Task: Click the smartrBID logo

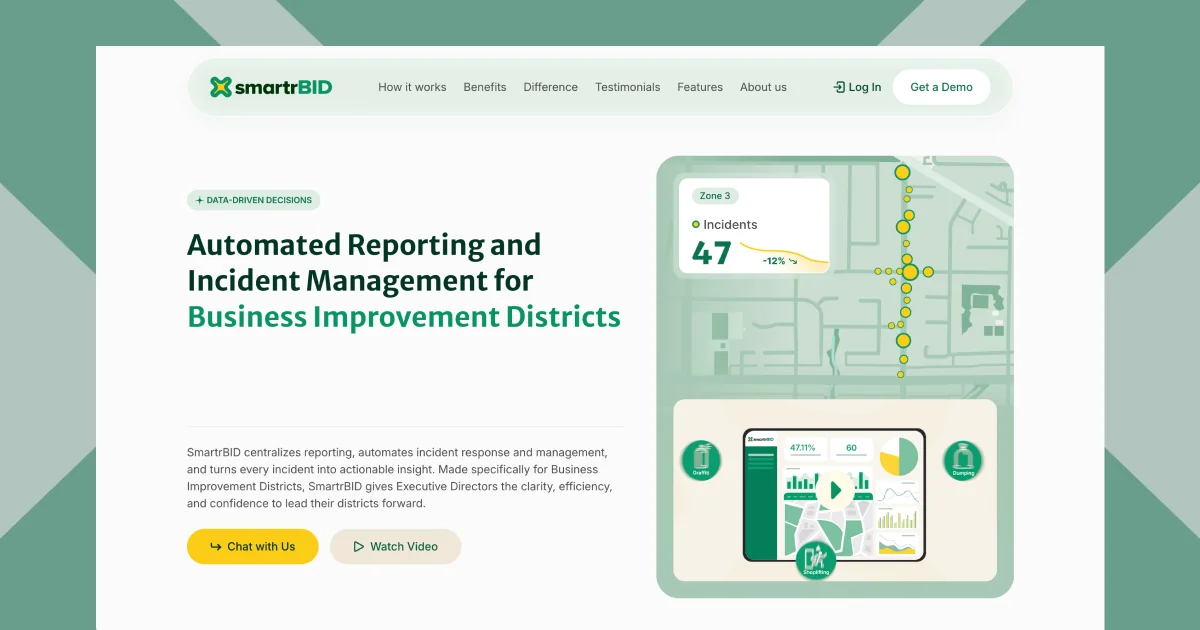Action: (x=271, y=87)
